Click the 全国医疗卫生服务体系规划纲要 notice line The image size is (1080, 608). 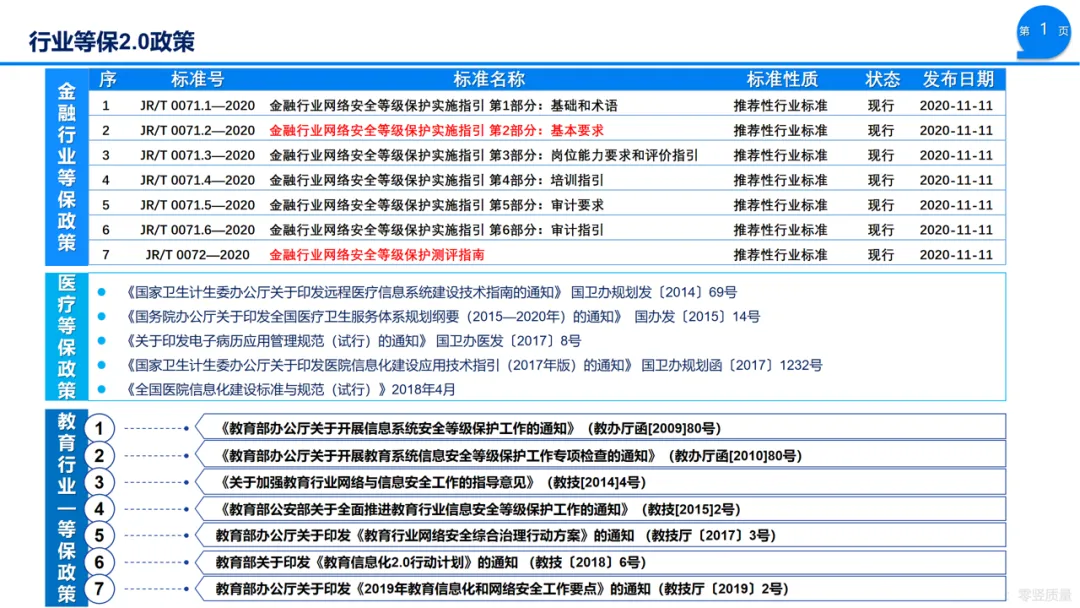[x=442, y=316]
